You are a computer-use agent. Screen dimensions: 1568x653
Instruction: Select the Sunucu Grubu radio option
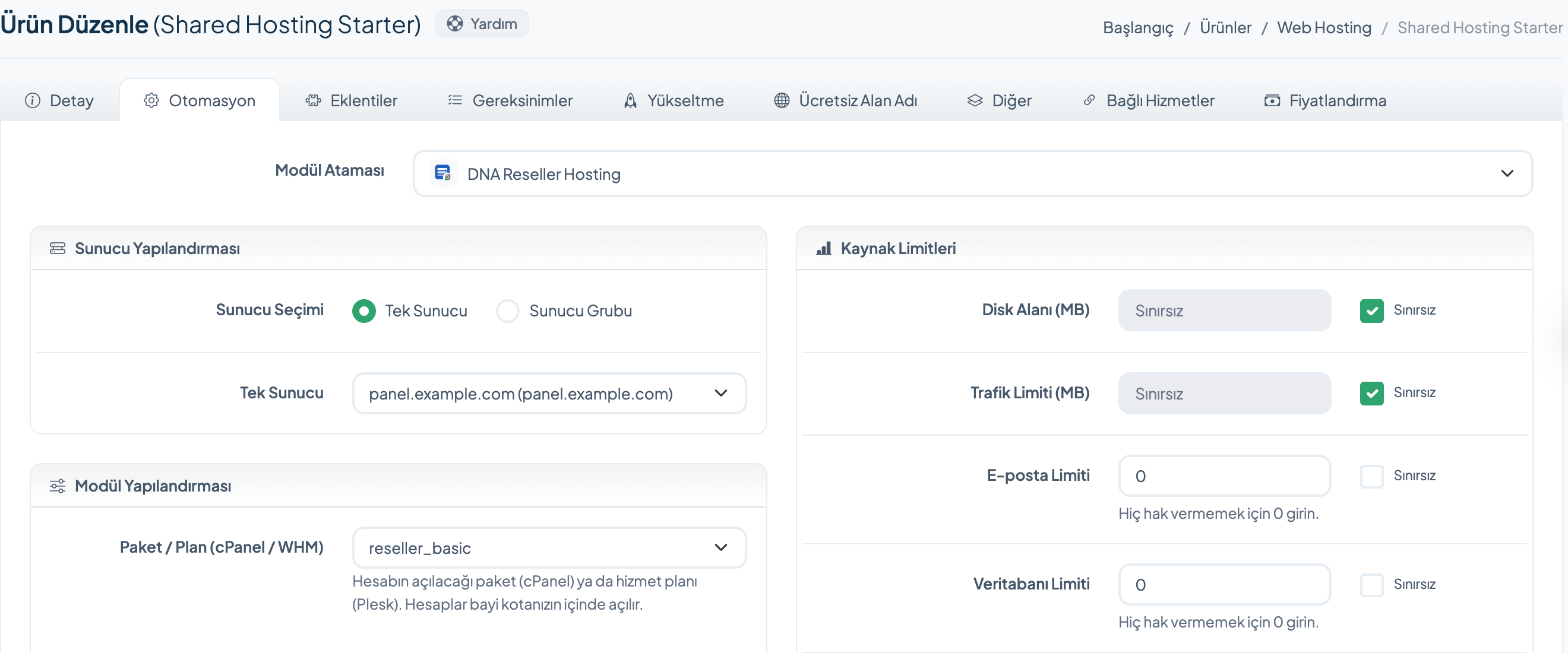[x=508, y=311]
